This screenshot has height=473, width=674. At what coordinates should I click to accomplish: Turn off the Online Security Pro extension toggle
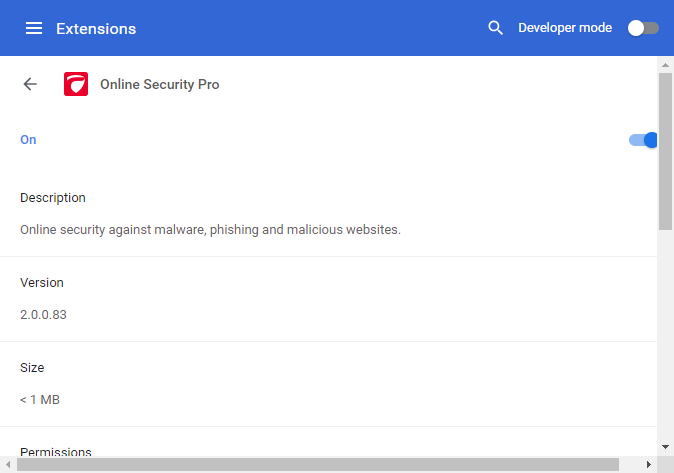[x=643, y=140]
